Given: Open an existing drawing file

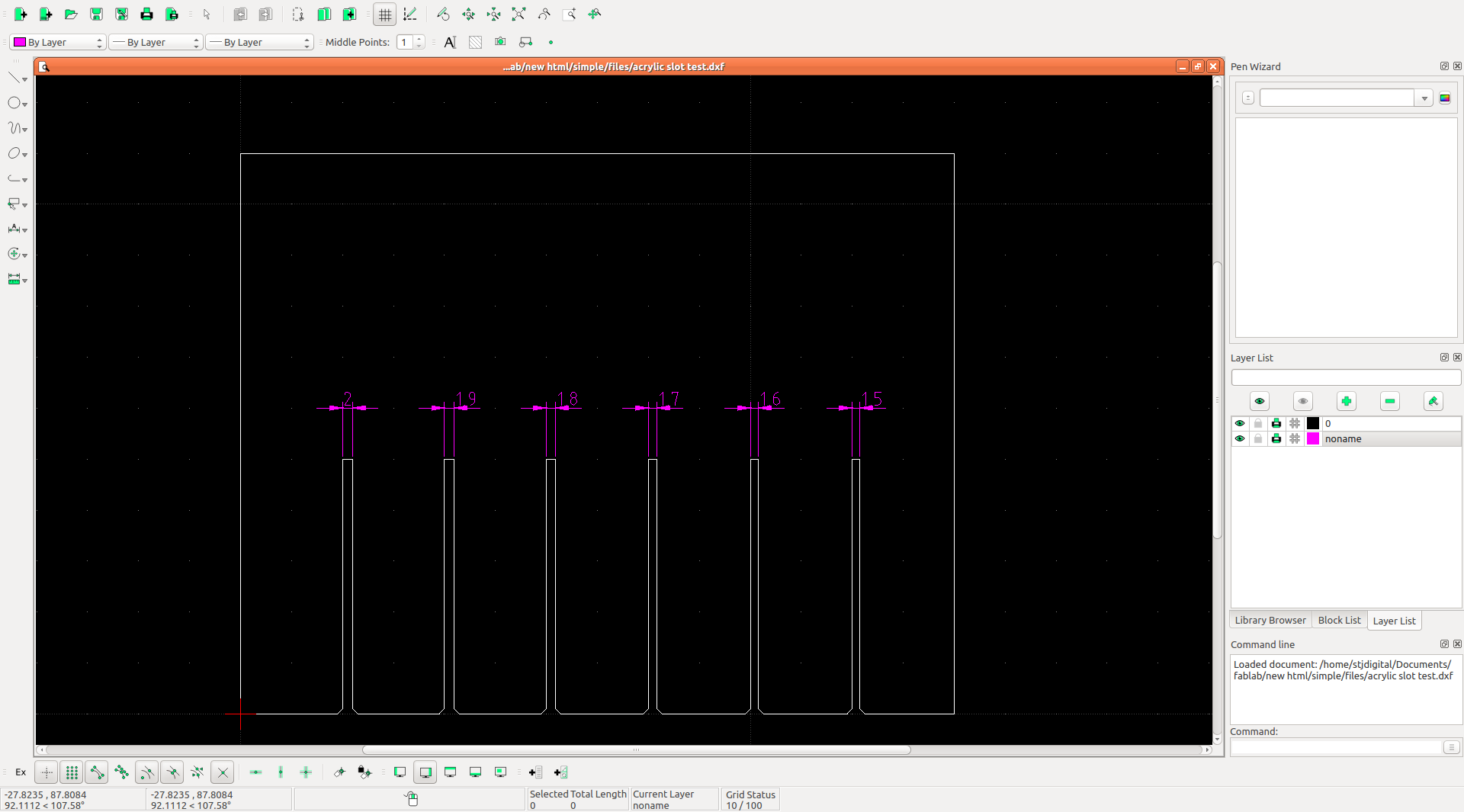Looking at the screenshot, I should (71, 14).
